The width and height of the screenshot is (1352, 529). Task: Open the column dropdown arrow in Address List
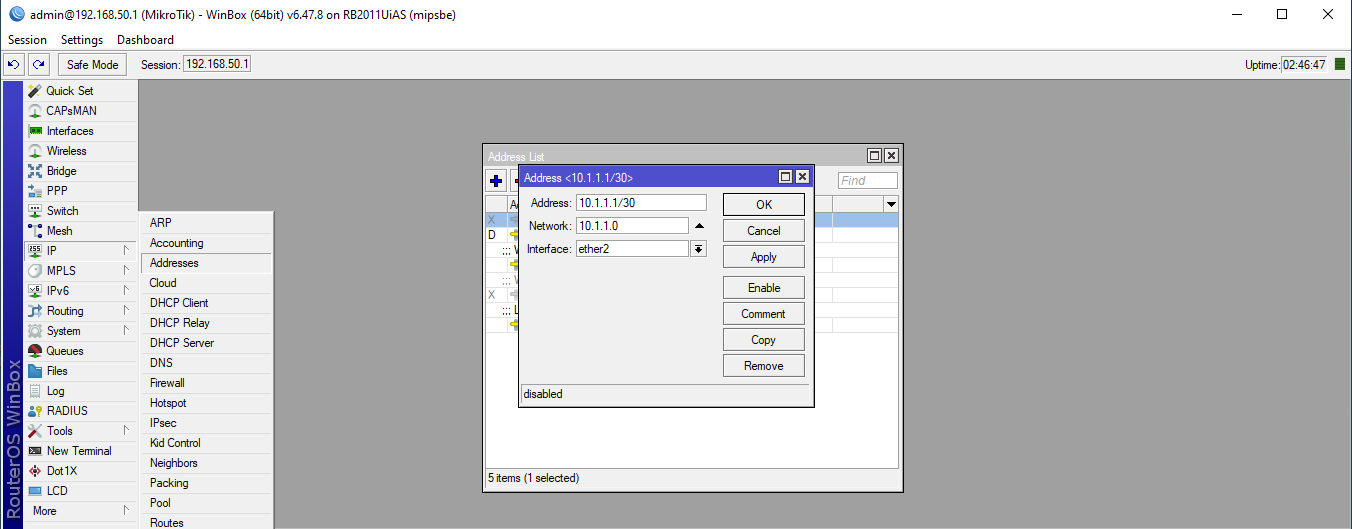(x=891, y=204)
